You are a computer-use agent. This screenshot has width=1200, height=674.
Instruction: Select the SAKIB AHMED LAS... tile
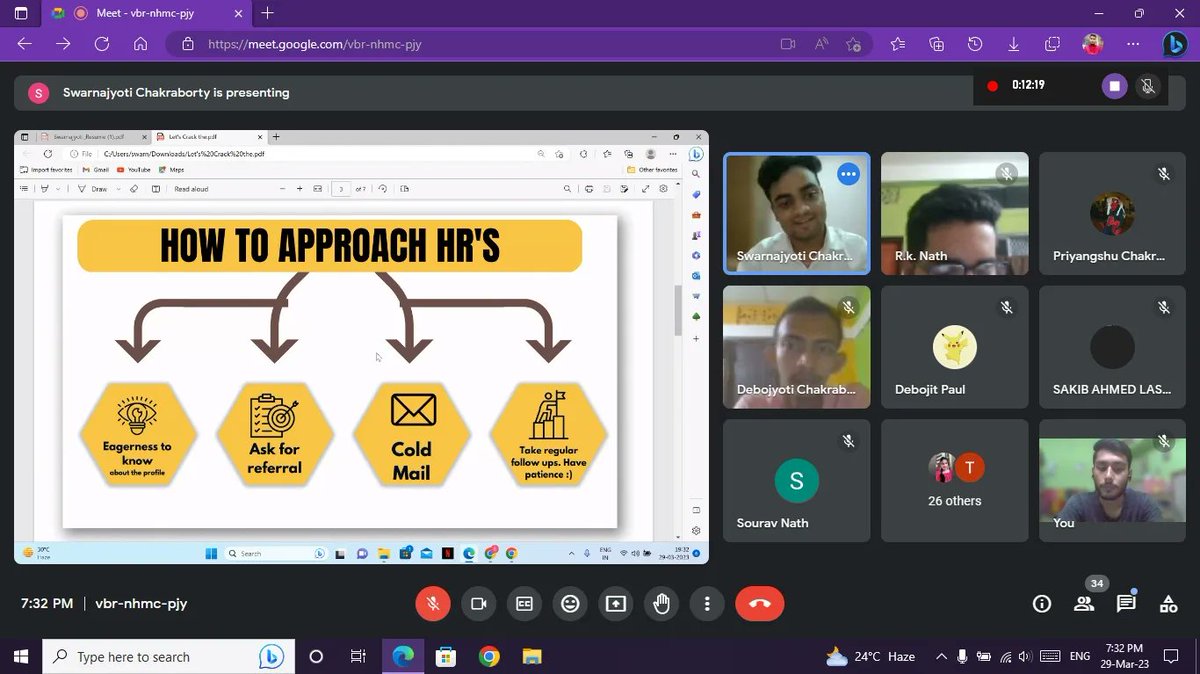click(1112, 347)
